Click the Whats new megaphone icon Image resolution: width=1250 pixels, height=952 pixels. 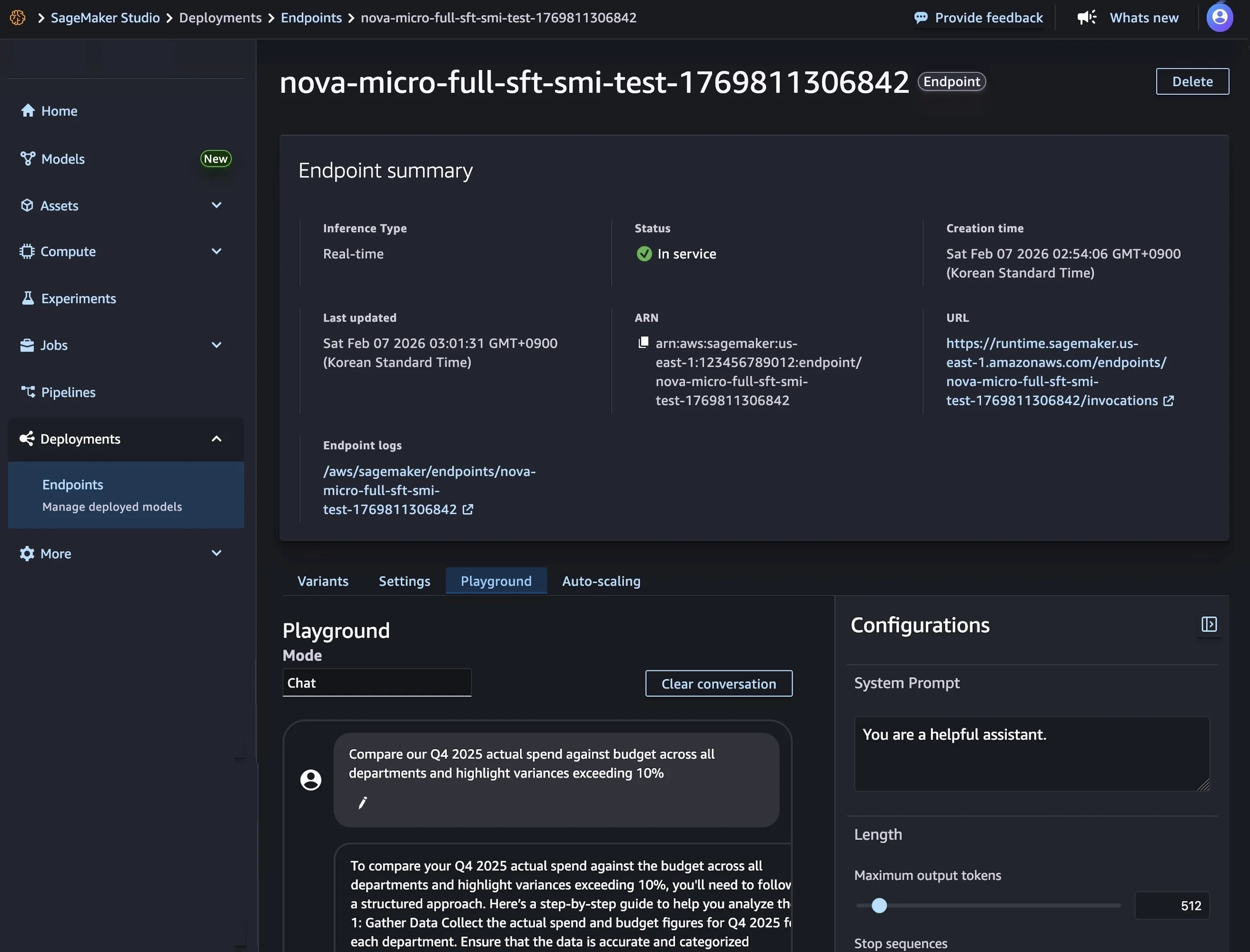click(x=1086, y=18)
